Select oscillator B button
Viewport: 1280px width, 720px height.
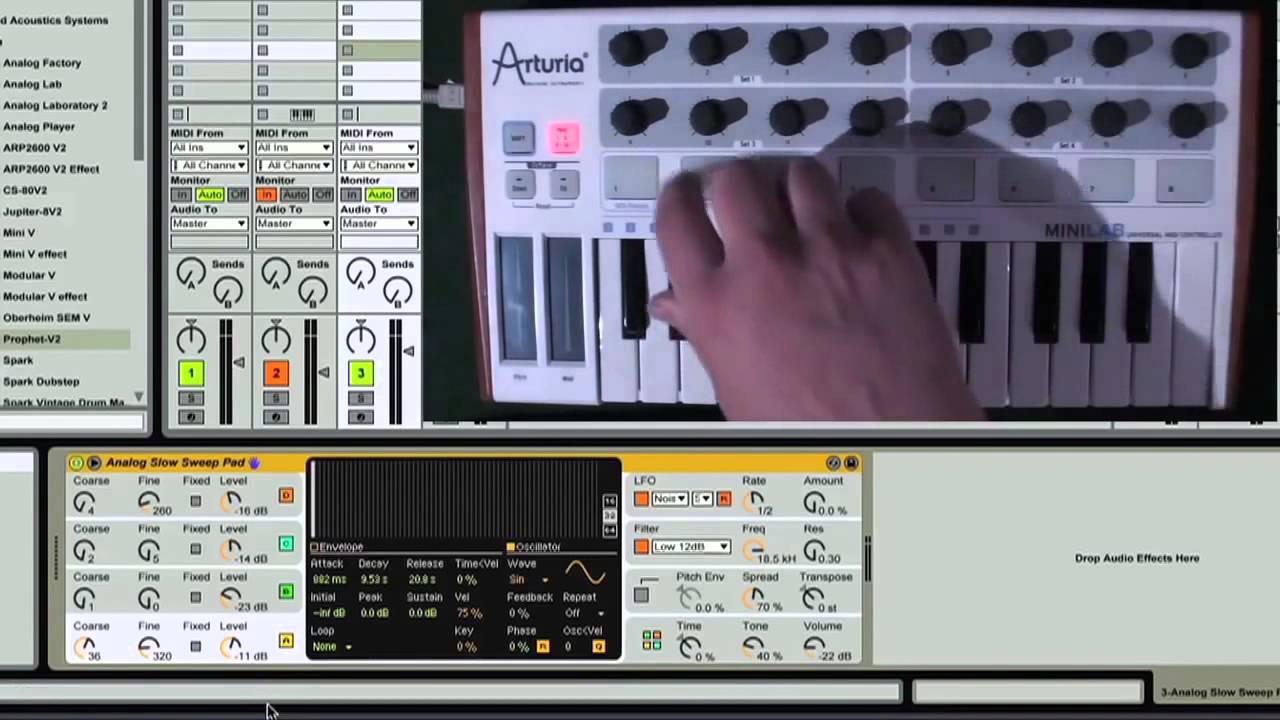click(286, 592)
